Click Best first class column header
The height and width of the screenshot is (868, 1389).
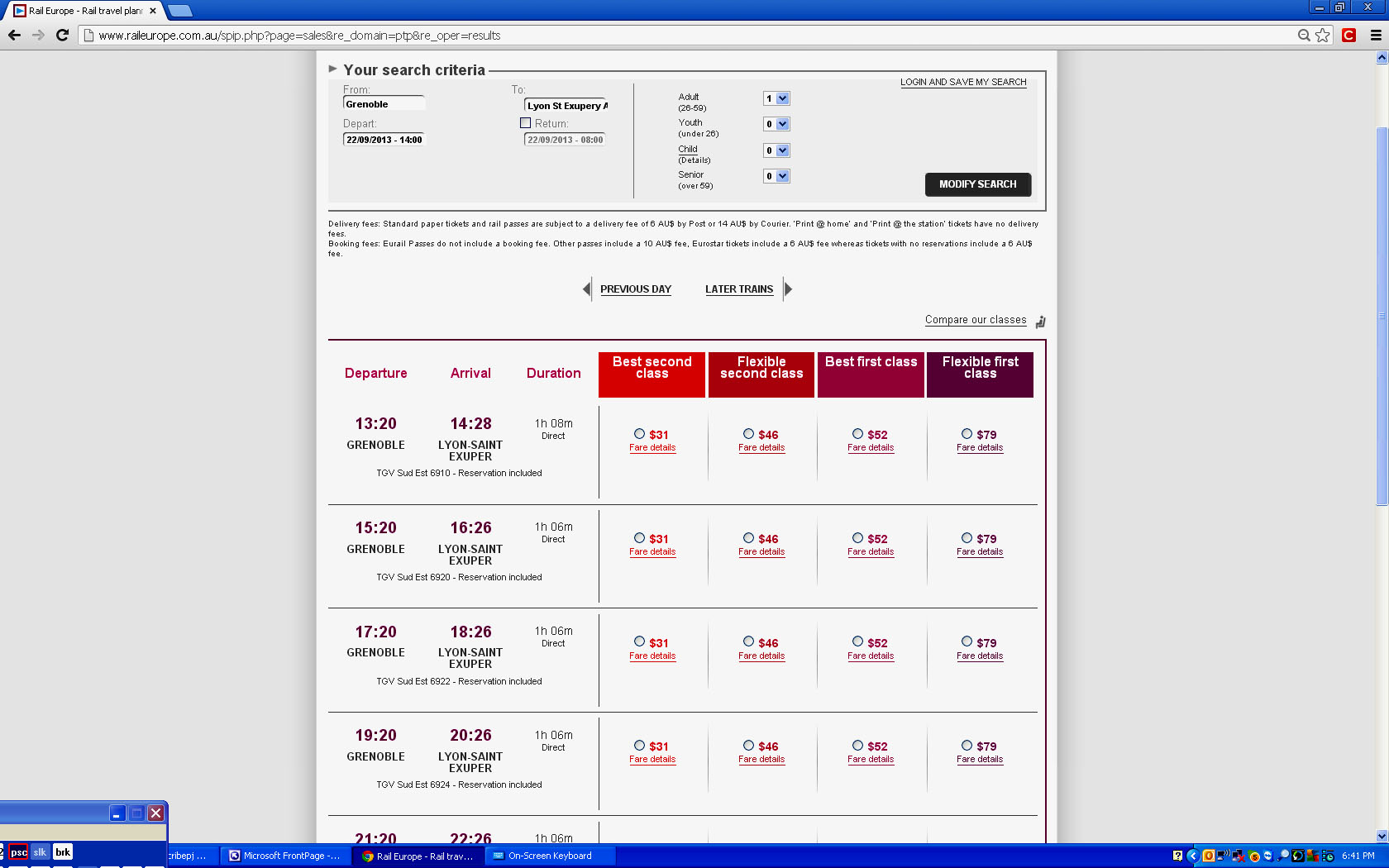point(871,374)
